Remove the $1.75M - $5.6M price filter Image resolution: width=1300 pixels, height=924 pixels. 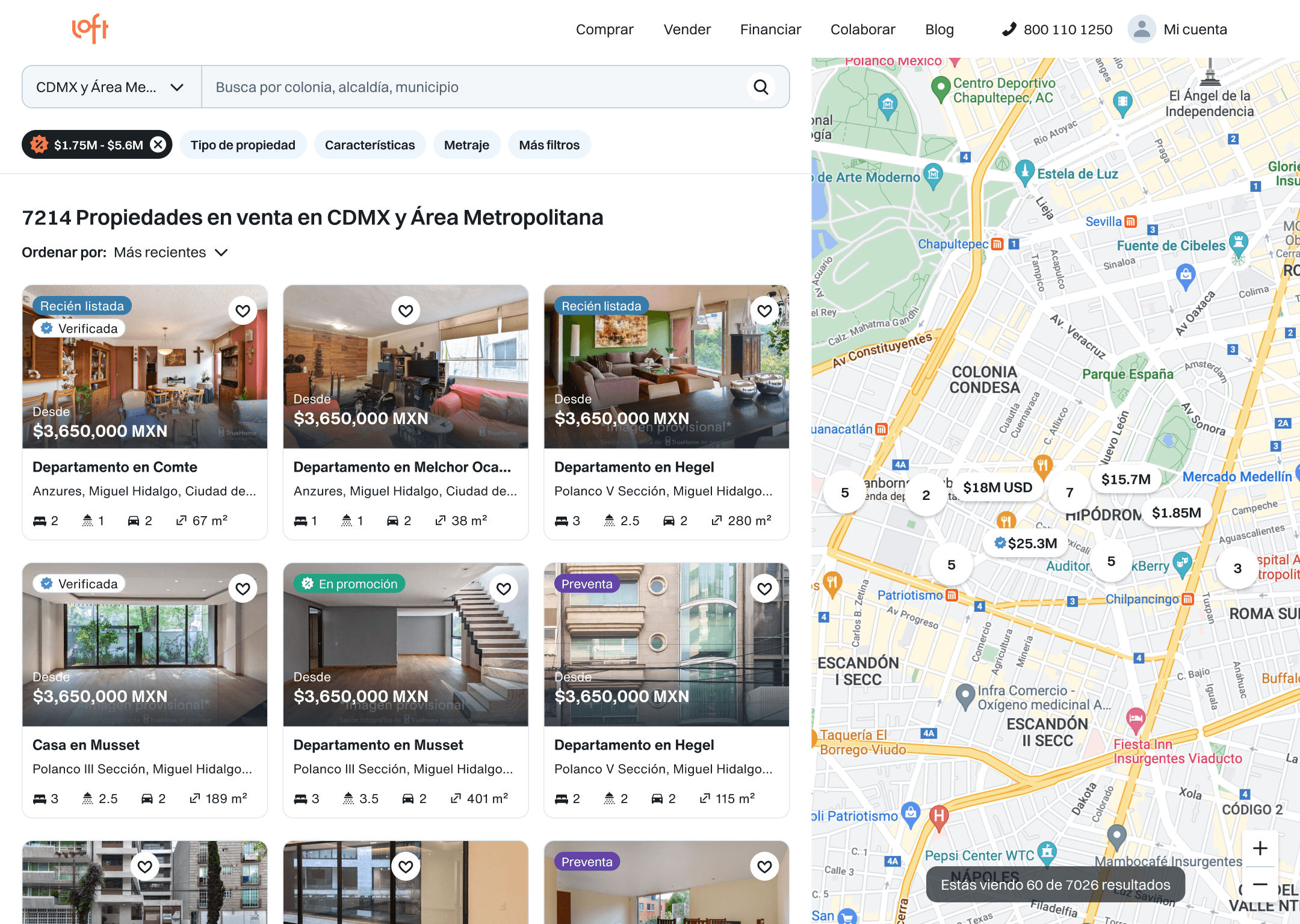click(158, 144)
